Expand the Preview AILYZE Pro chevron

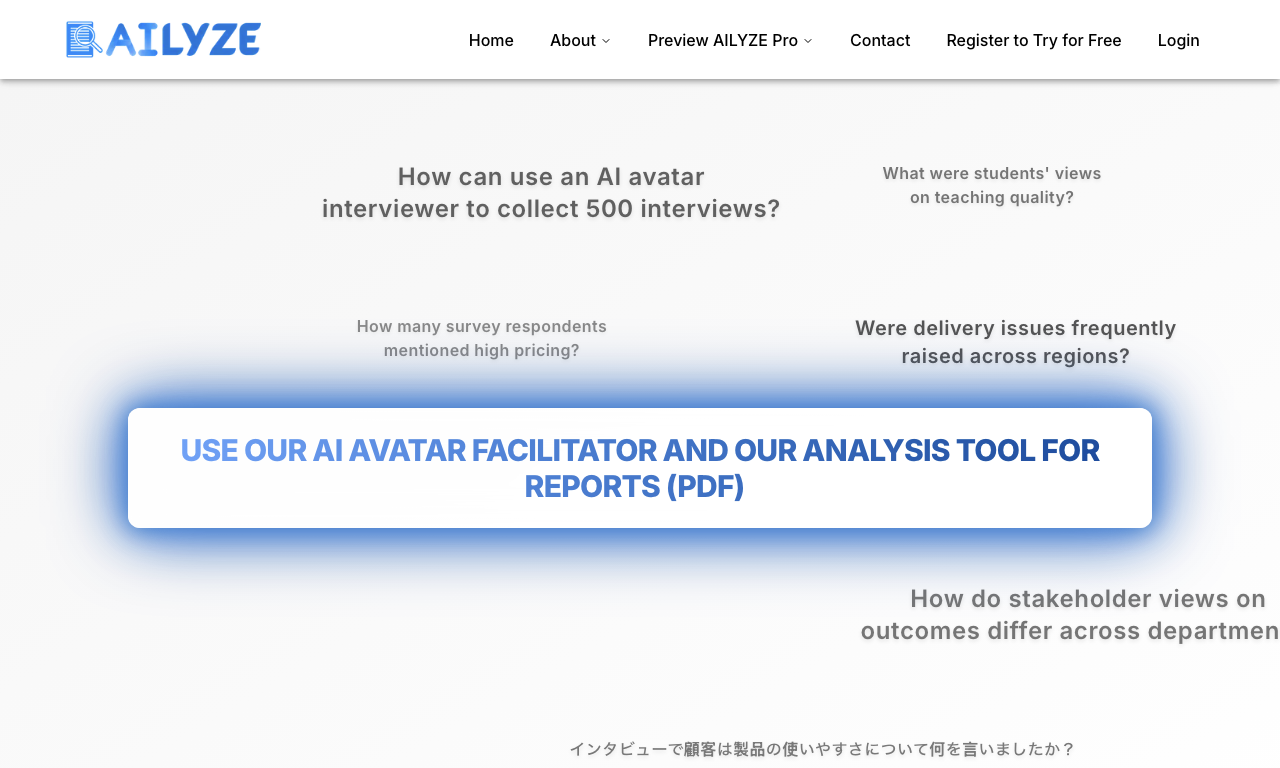click(x=808, y=41)
